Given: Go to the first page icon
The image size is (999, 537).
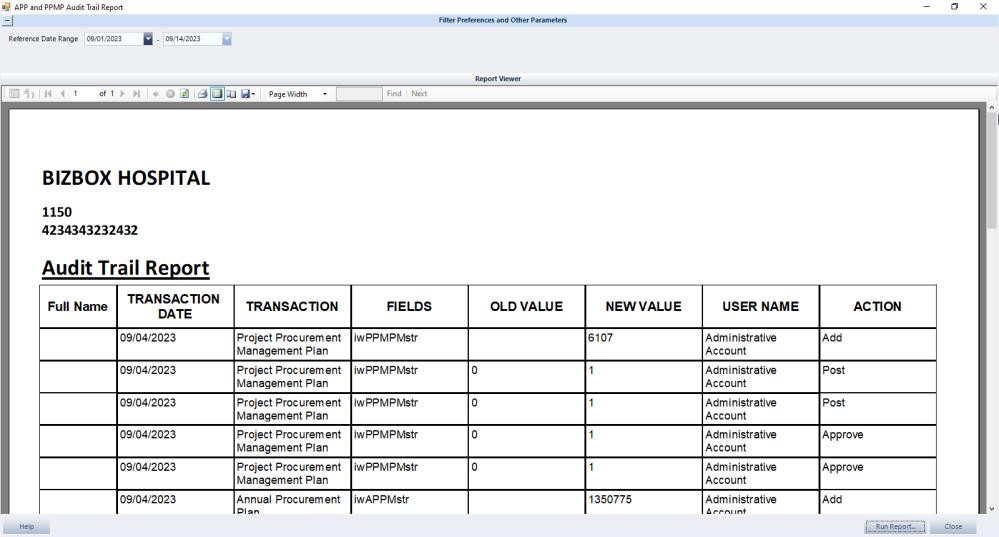Looking at the screenshot, I should click(x=48, y=94).
